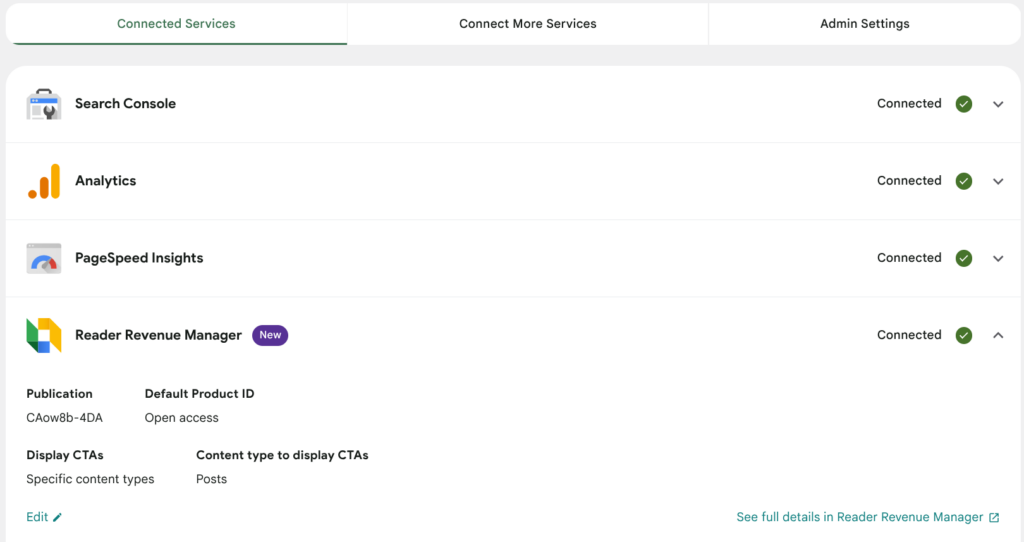Click the Display CTAs label

[x=65, y=455]
